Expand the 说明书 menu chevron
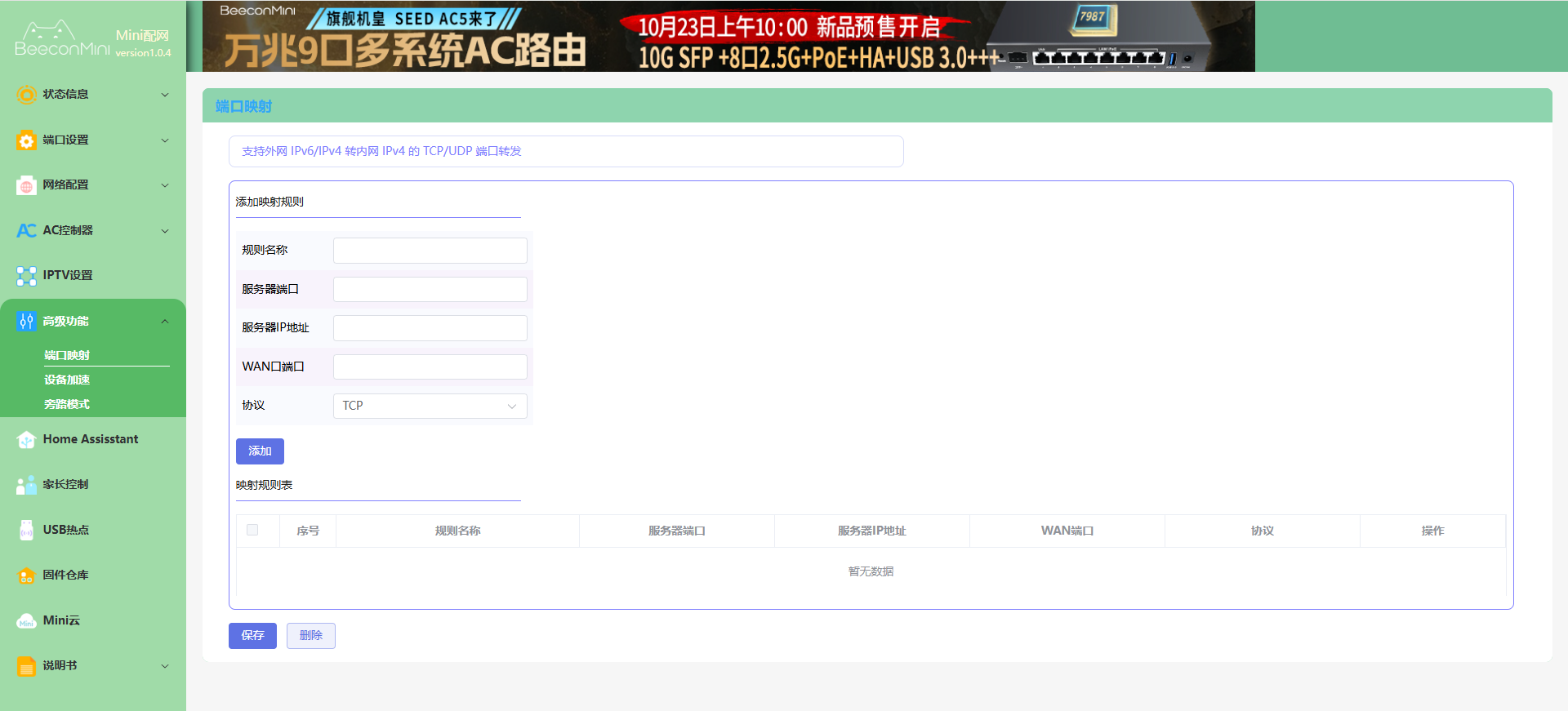 click(x=165, y=666)
